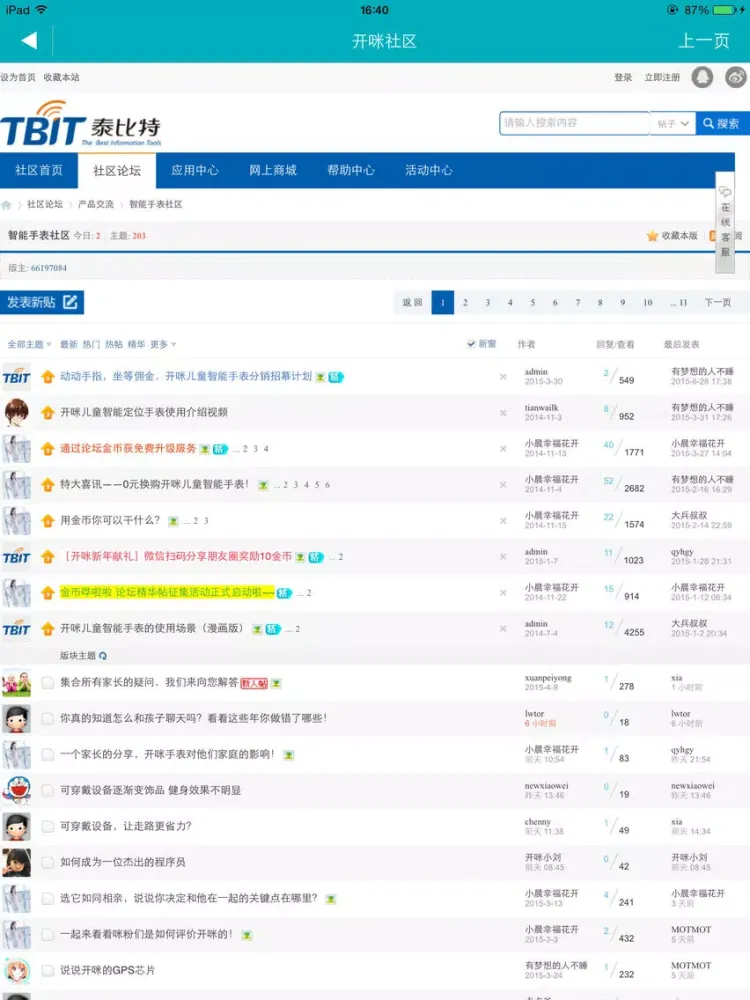This screenshot has height=1000, width=750.
Task: Click image icon on 一起来看看咪粉们 thread
Action: point(247,936)
